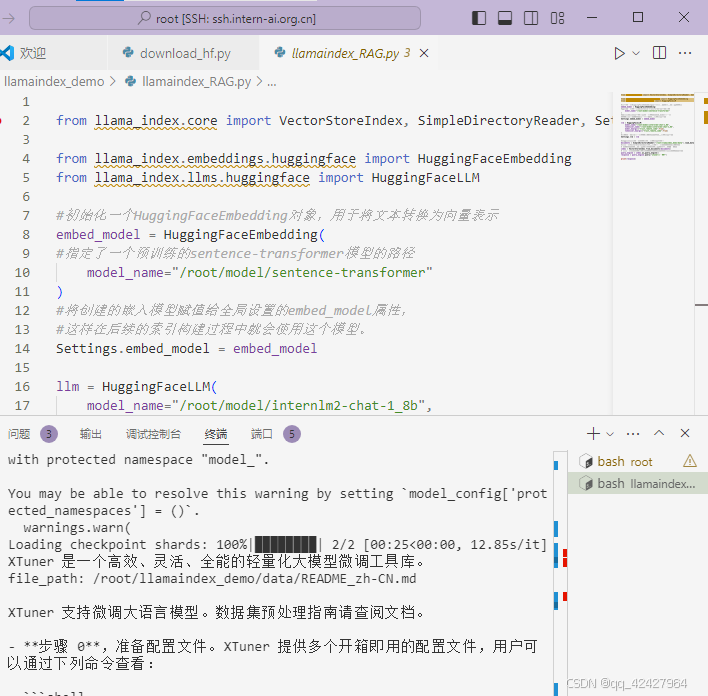This screenshot has height=696, width=708.
Task: Switch to the download_hf.py tab
Action: click(x=185, y=53)
